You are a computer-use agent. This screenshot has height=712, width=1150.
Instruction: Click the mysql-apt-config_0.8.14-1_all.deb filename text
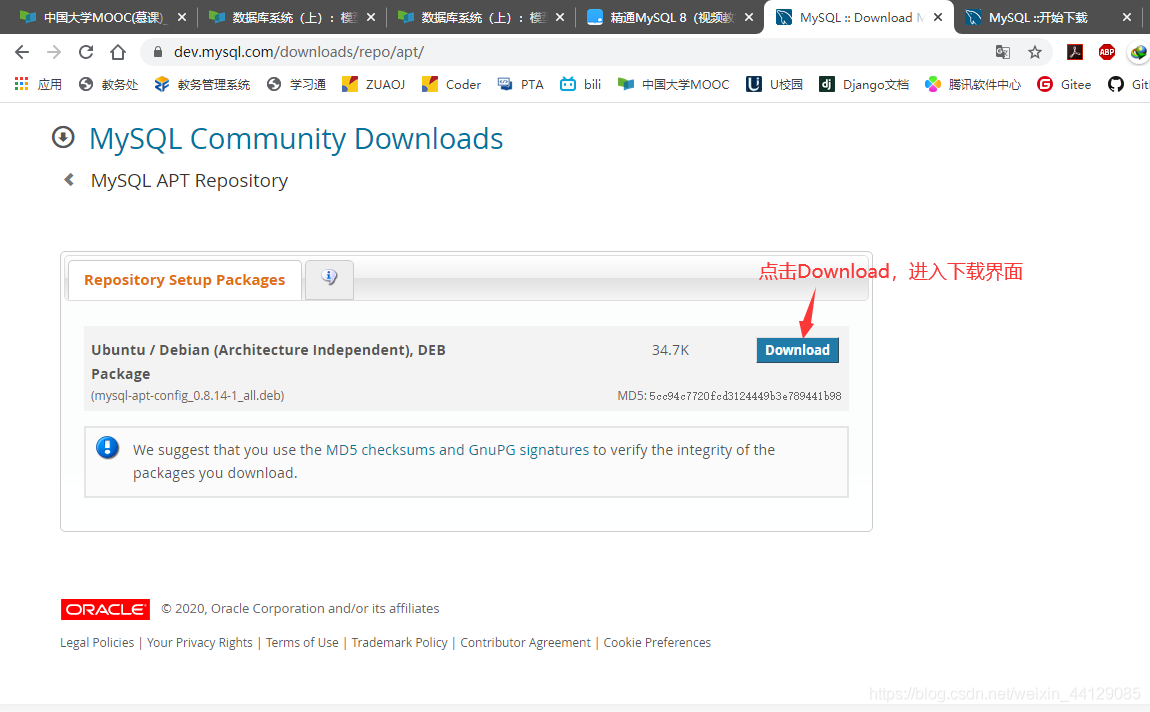click(188, 395)
